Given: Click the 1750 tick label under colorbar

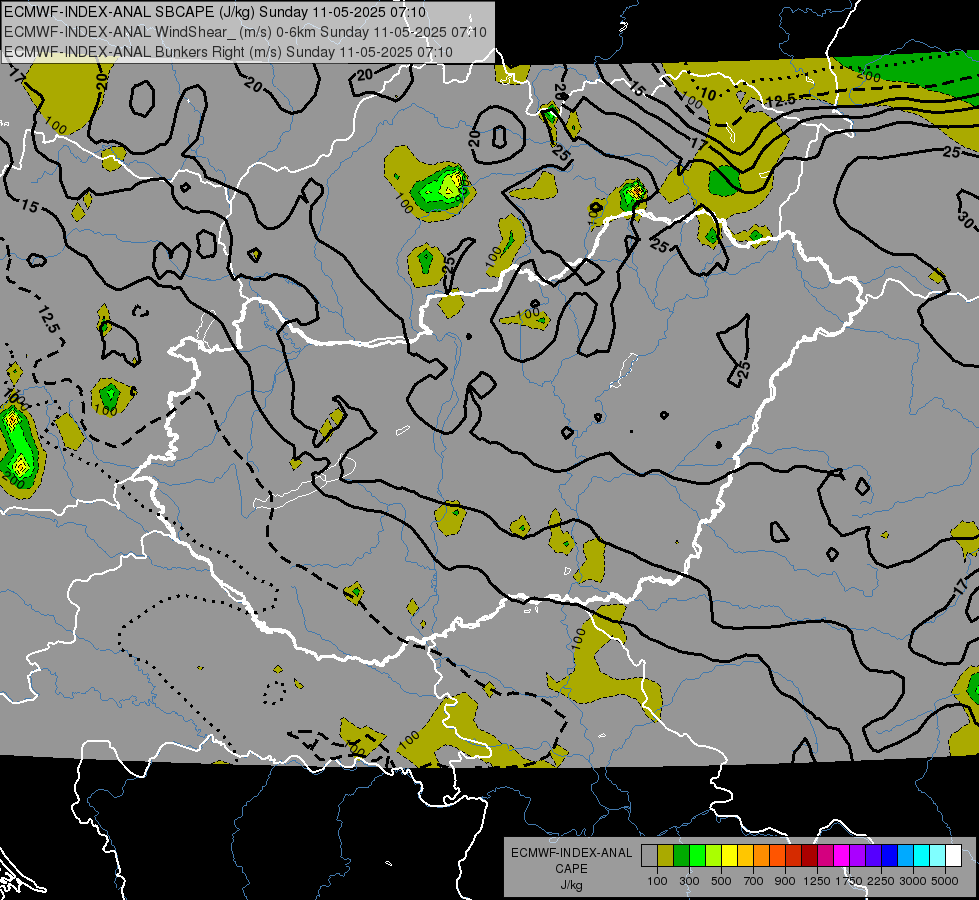Looking at the screenshot, I should click(849, 881).
